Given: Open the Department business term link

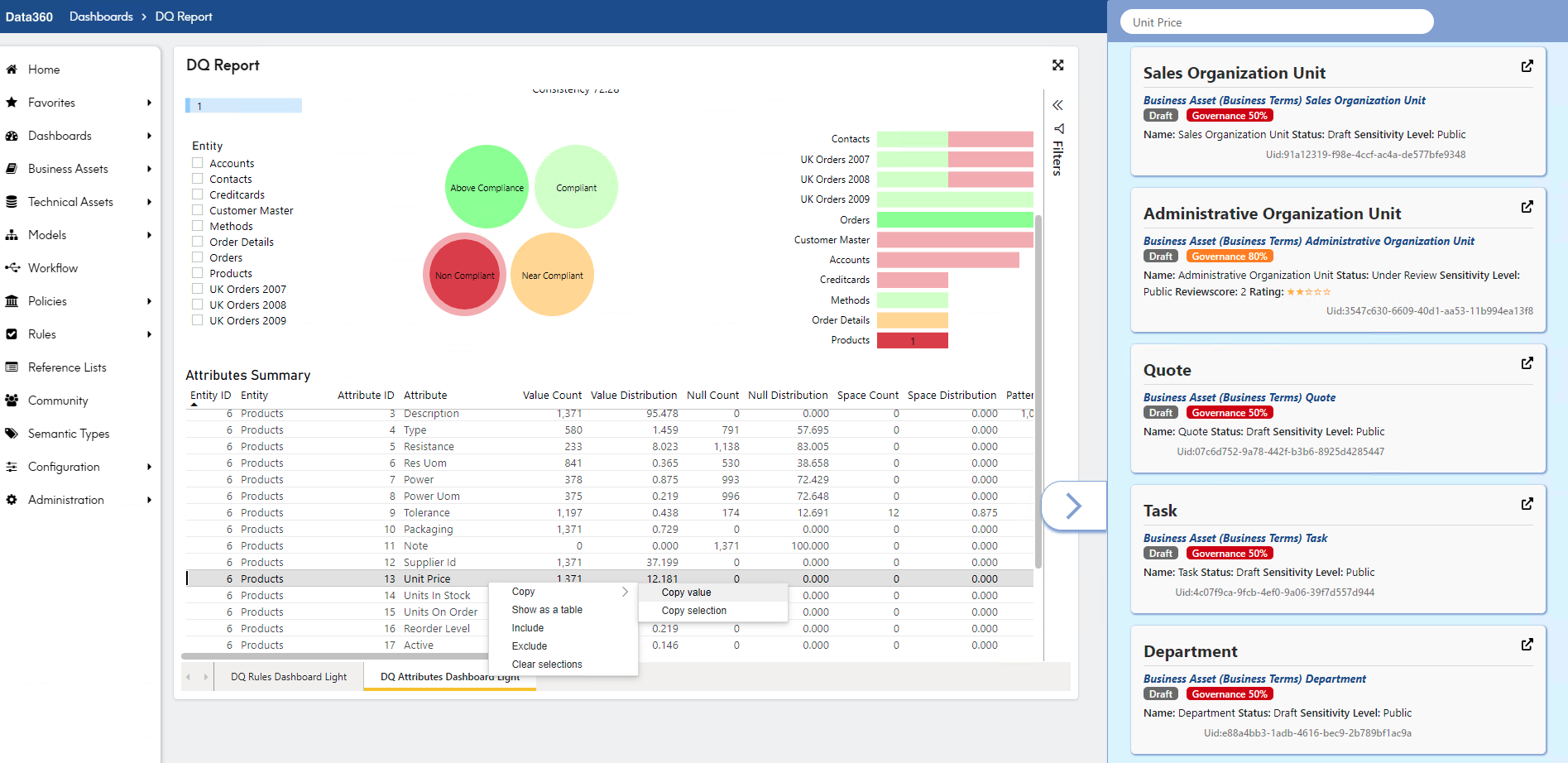Looking at the screenshot, I should (x=1254, y=679).
